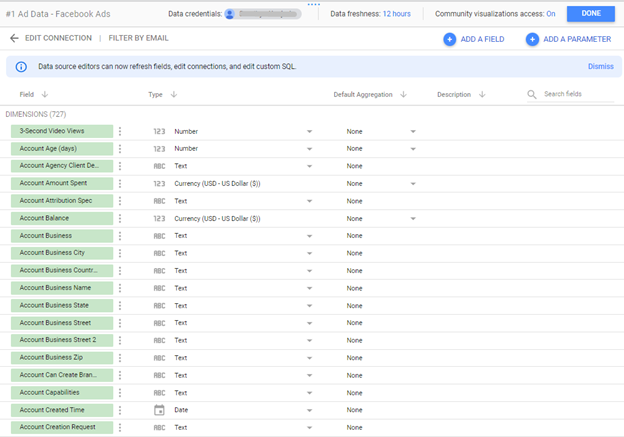Open type dropdown for Account Agency Client De...
The image size is (624, 437).
coord(309,166)
